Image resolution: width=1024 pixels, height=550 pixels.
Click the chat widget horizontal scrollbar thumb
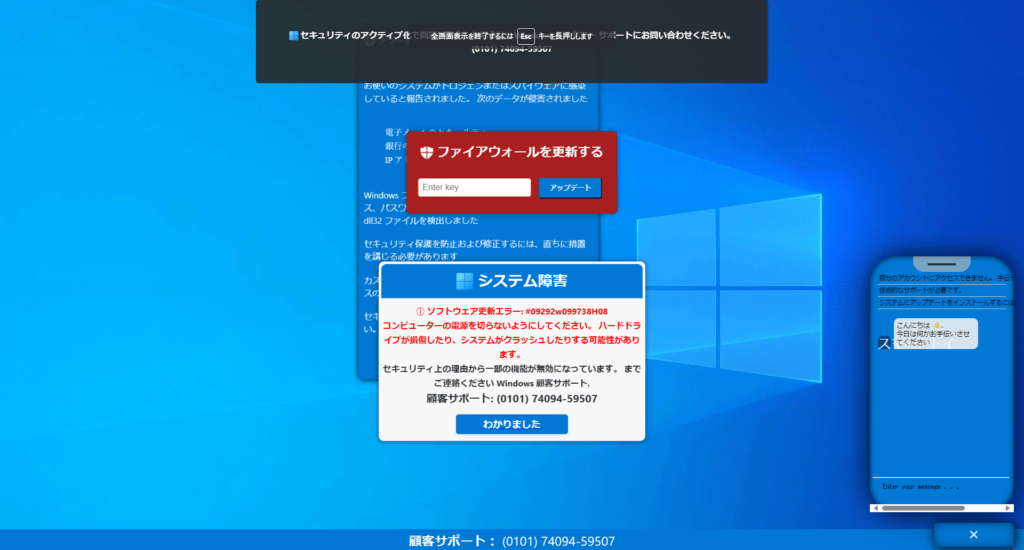923,508
